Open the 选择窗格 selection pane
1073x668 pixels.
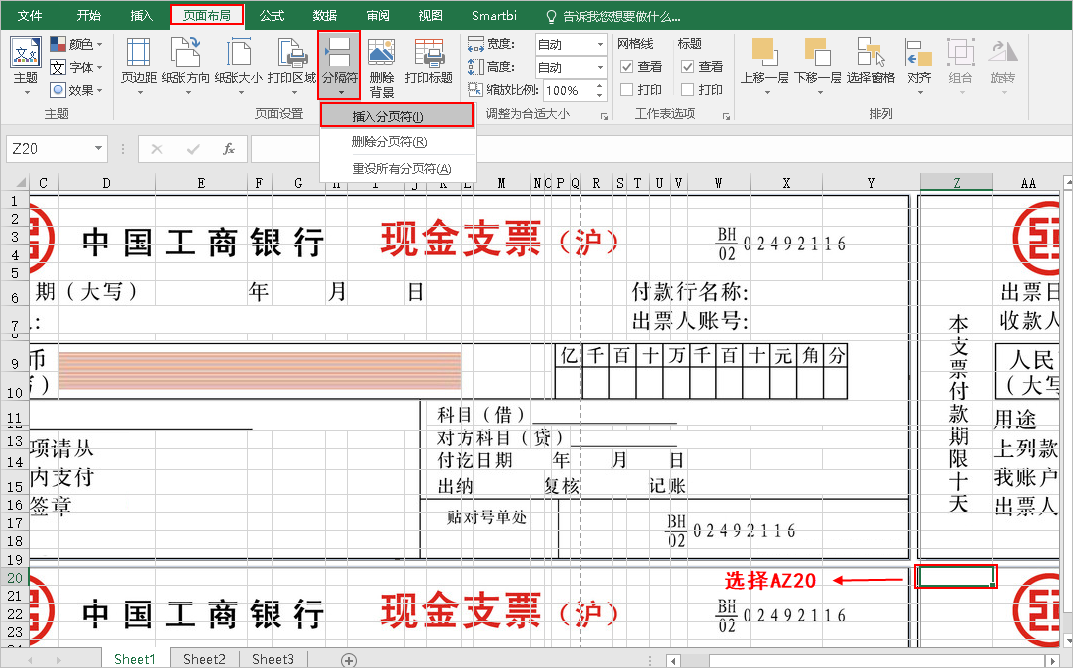tap(871, 62)
